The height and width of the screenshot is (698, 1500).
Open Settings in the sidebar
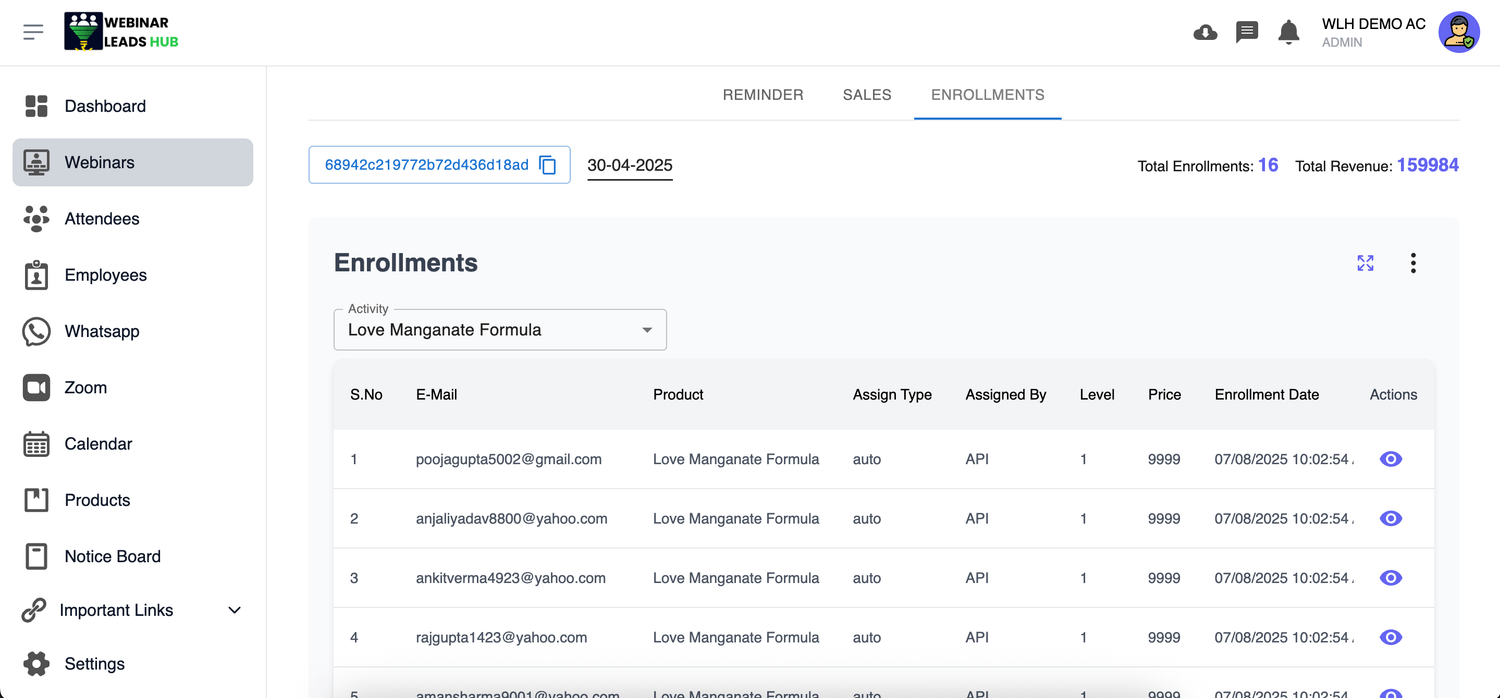tap(95, 664)
